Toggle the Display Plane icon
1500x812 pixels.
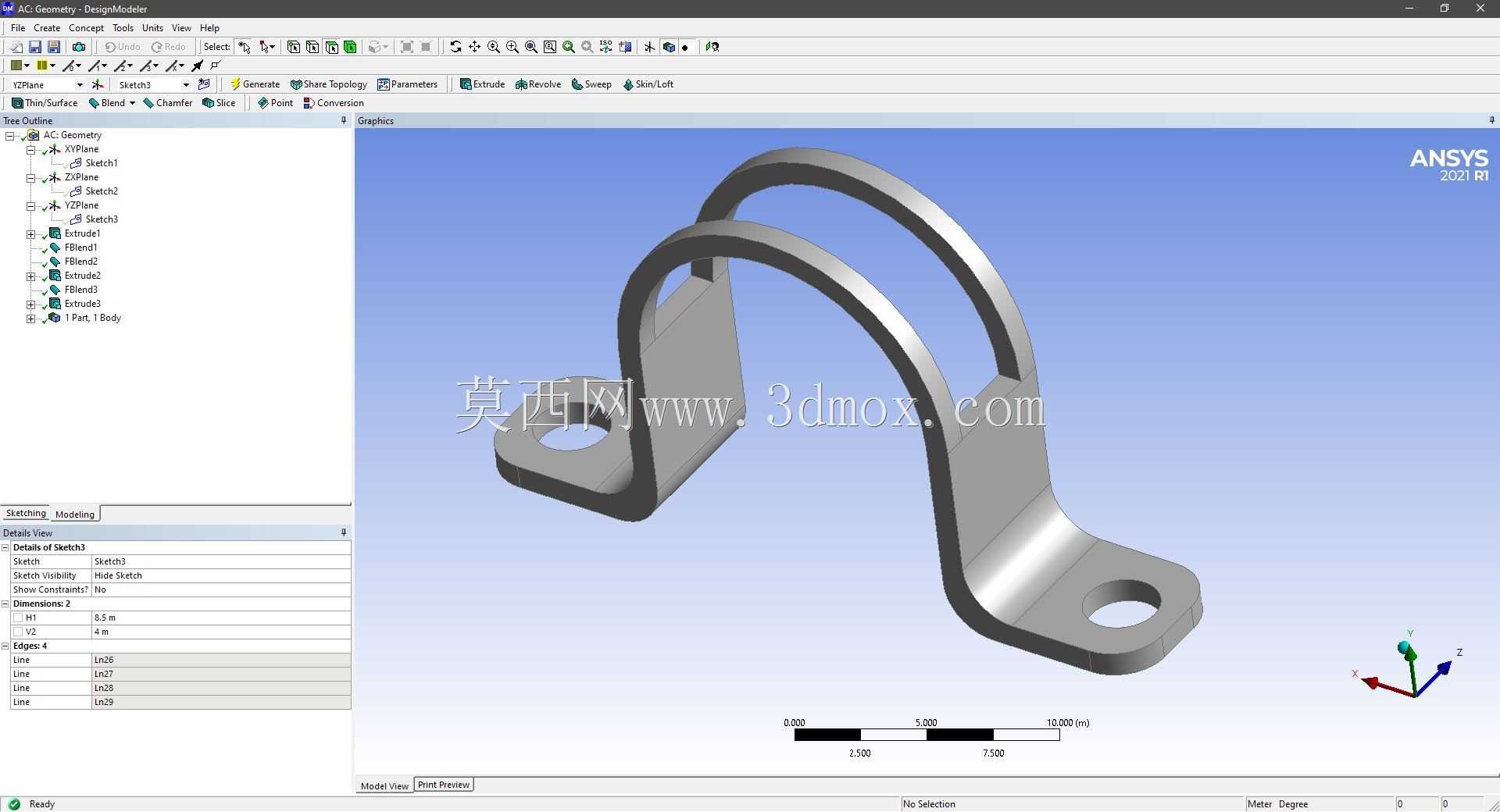point(649,47)
